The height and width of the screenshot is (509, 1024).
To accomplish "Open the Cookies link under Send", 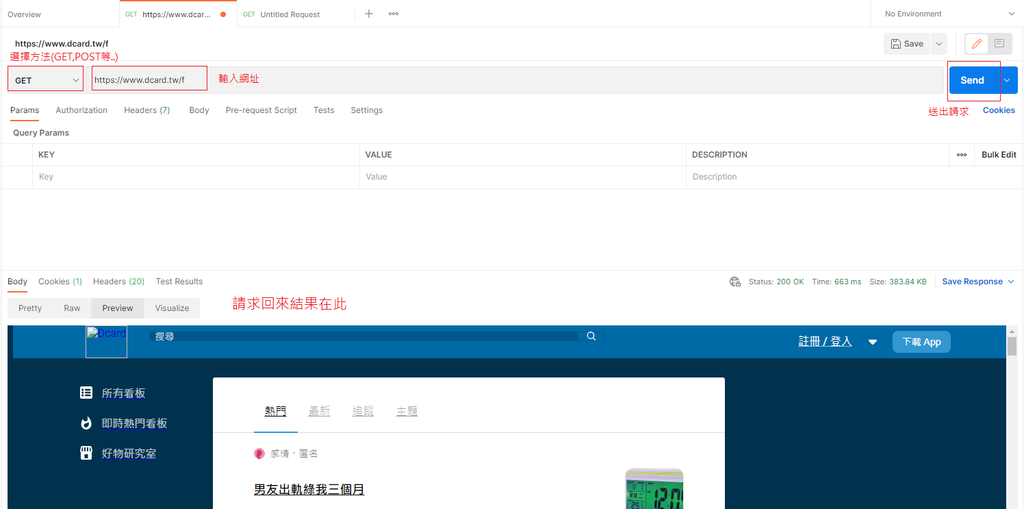I will pyautogui.click(x=999, y=110).
